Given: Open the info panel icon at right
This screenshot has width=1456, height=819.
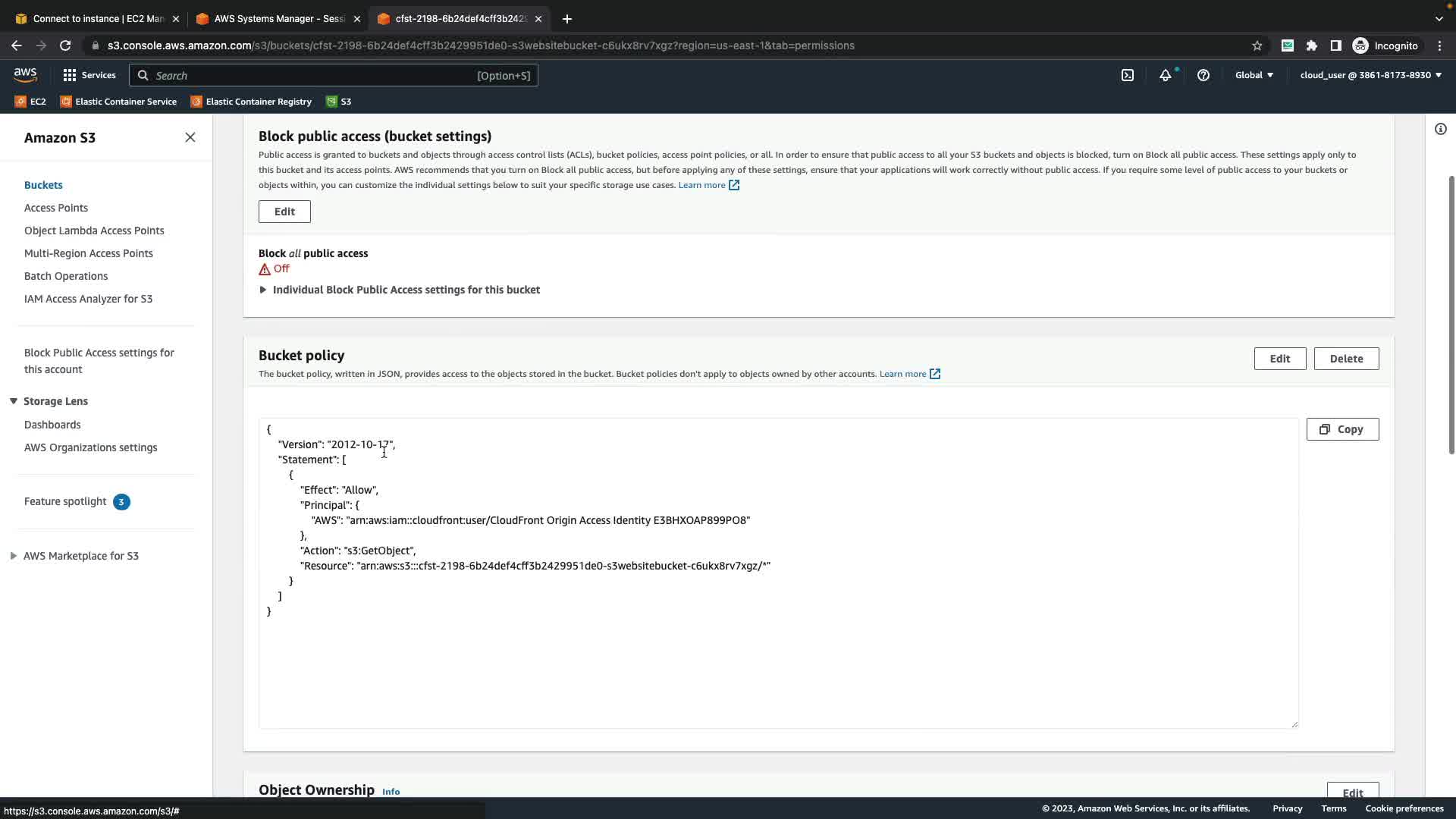Looking at the screenshot, I should point(1440,129).
